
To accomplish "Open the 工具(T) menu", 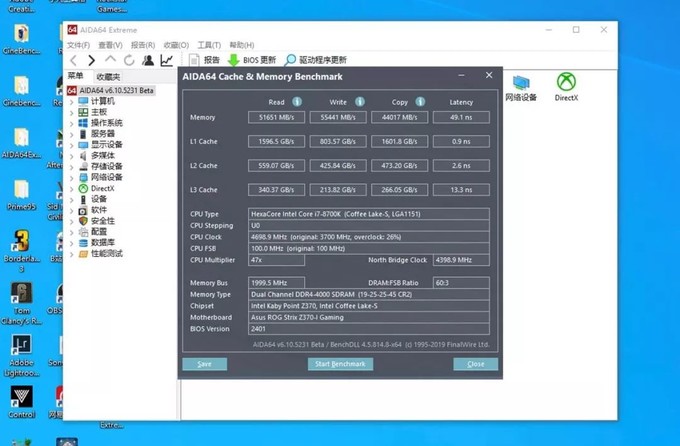I will [x=209, y=45].
